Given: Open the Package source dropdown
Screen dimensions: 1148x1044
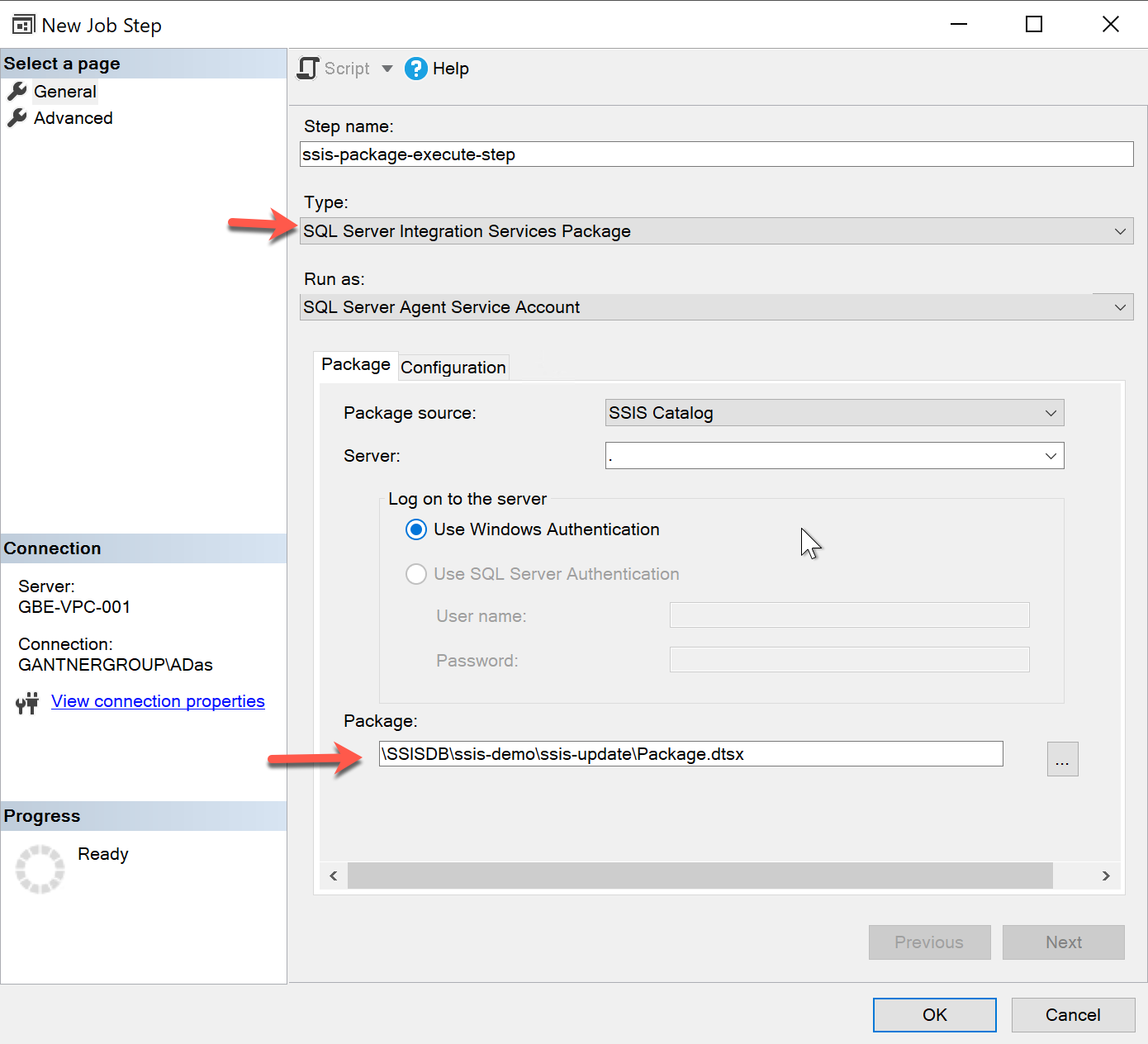Looking at the screenshot, I should click(x=1051, y=413).
